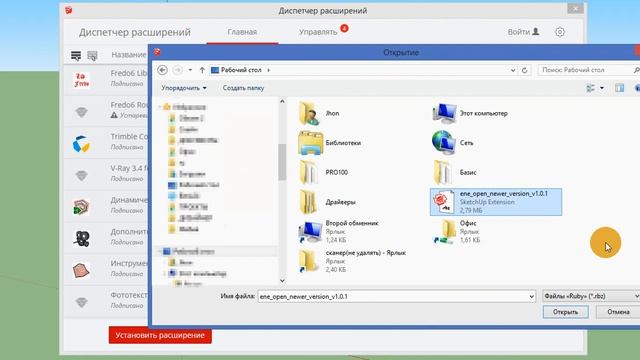Switch to Управлять tab
This screenshot has width=640, height=360.
(x=318, y=32)
